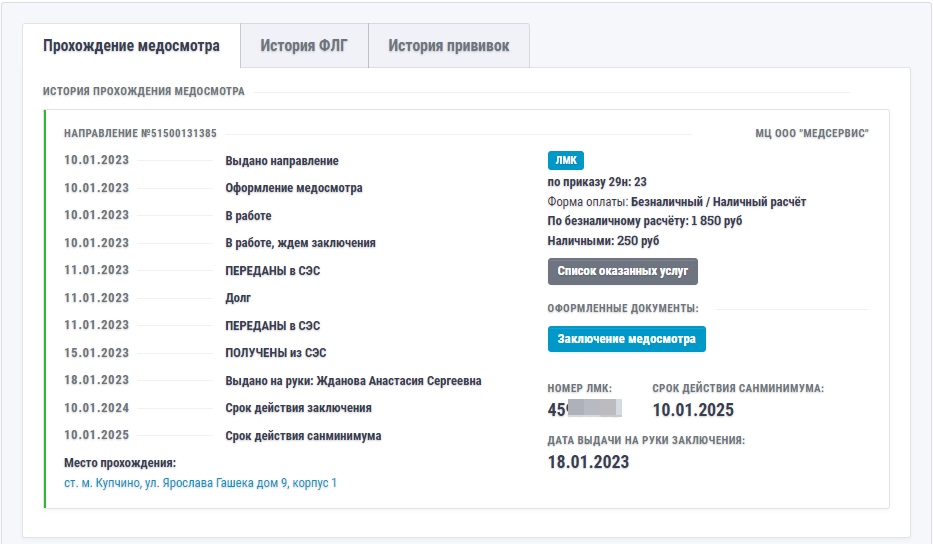Open the История прививок tab
The height and width of the screenshot is (544, 933).
point(448,46)
